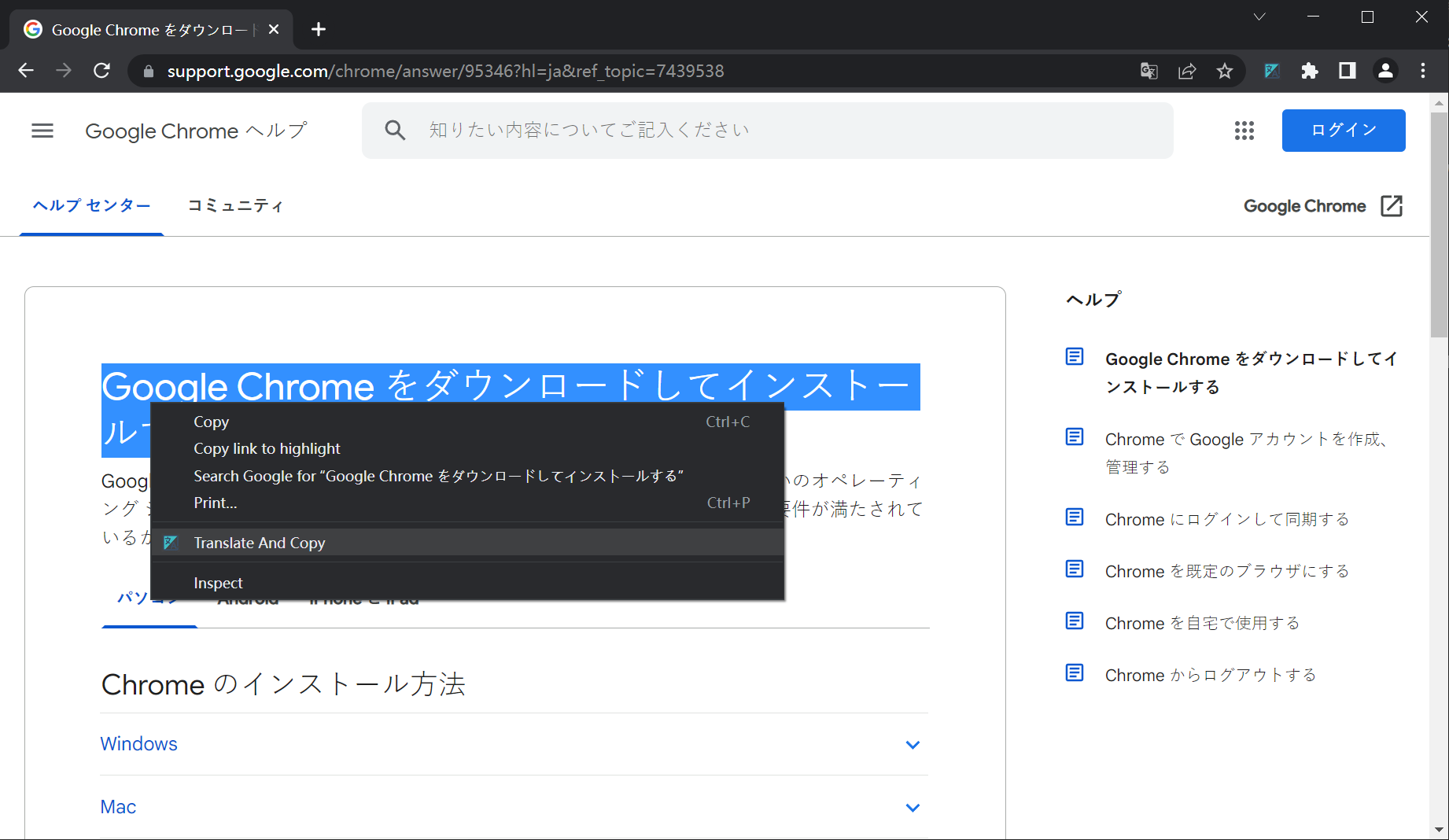Toggle the browser side panel

(x=1348, y=71)
